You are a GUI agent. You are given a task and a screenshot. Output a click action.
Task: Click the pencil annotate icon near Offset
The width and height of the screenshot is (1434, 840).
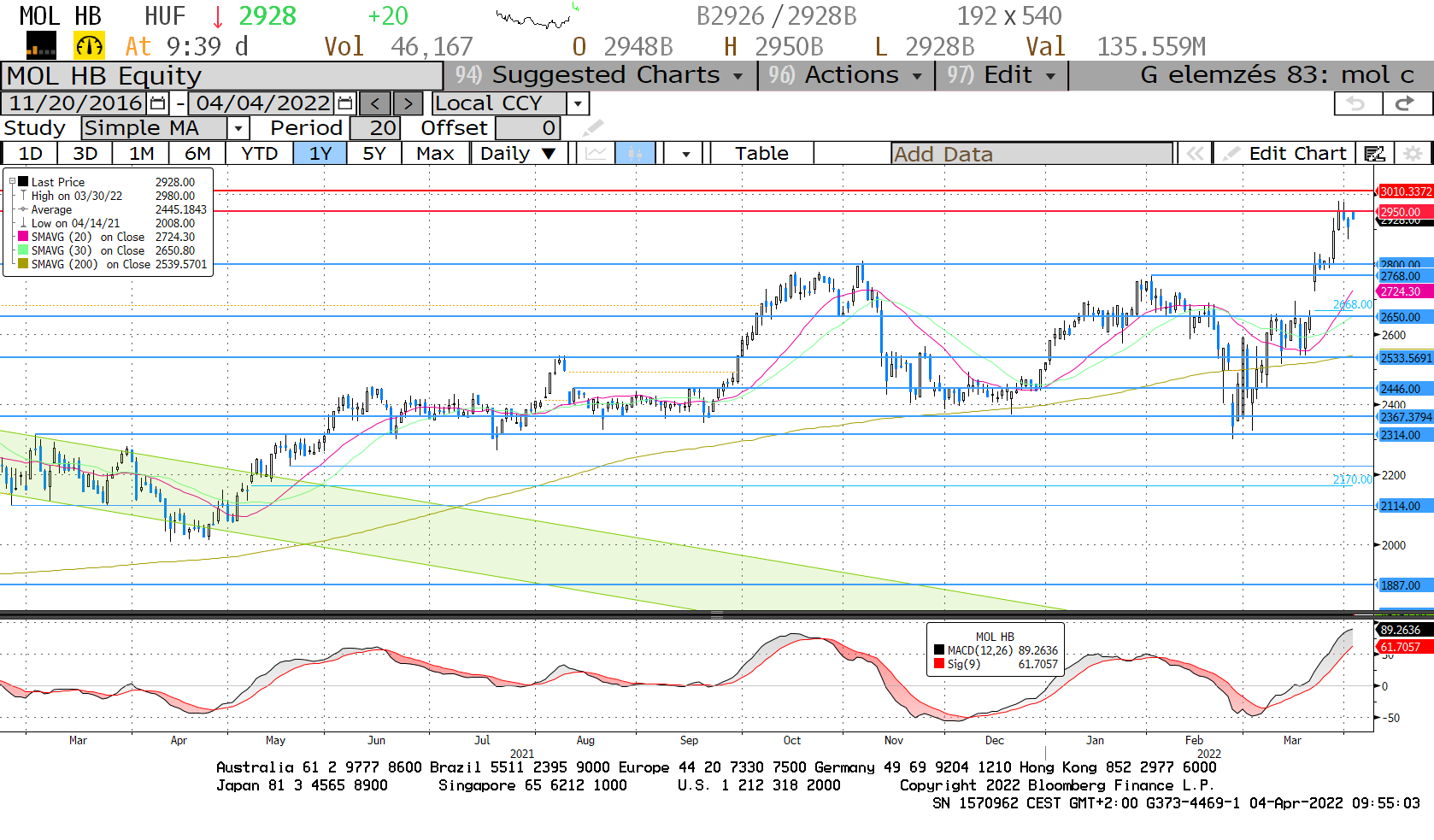593,128
